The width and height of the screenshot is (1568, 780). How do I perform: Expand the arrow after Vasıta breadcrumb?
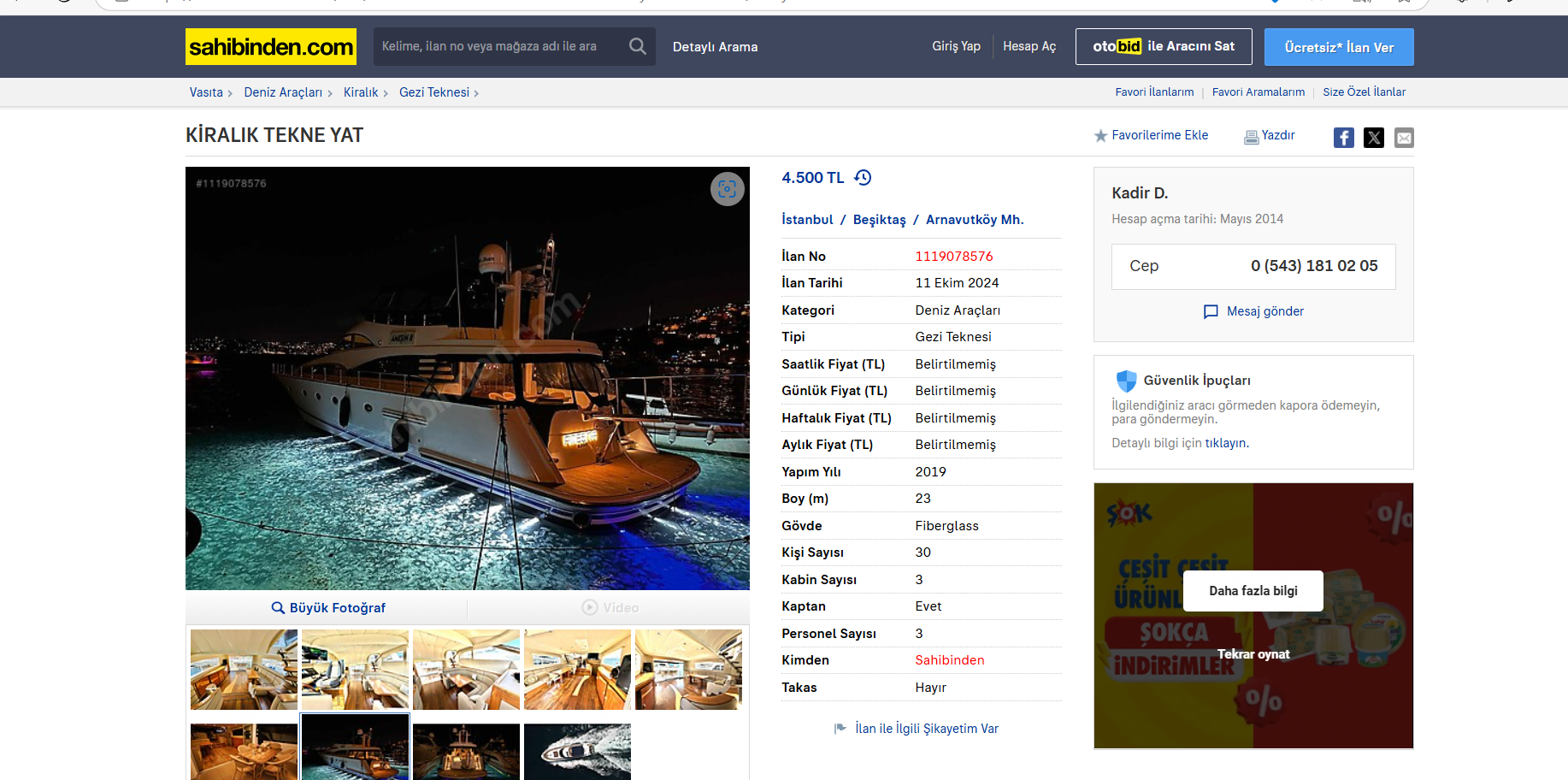tap(230, 93)
